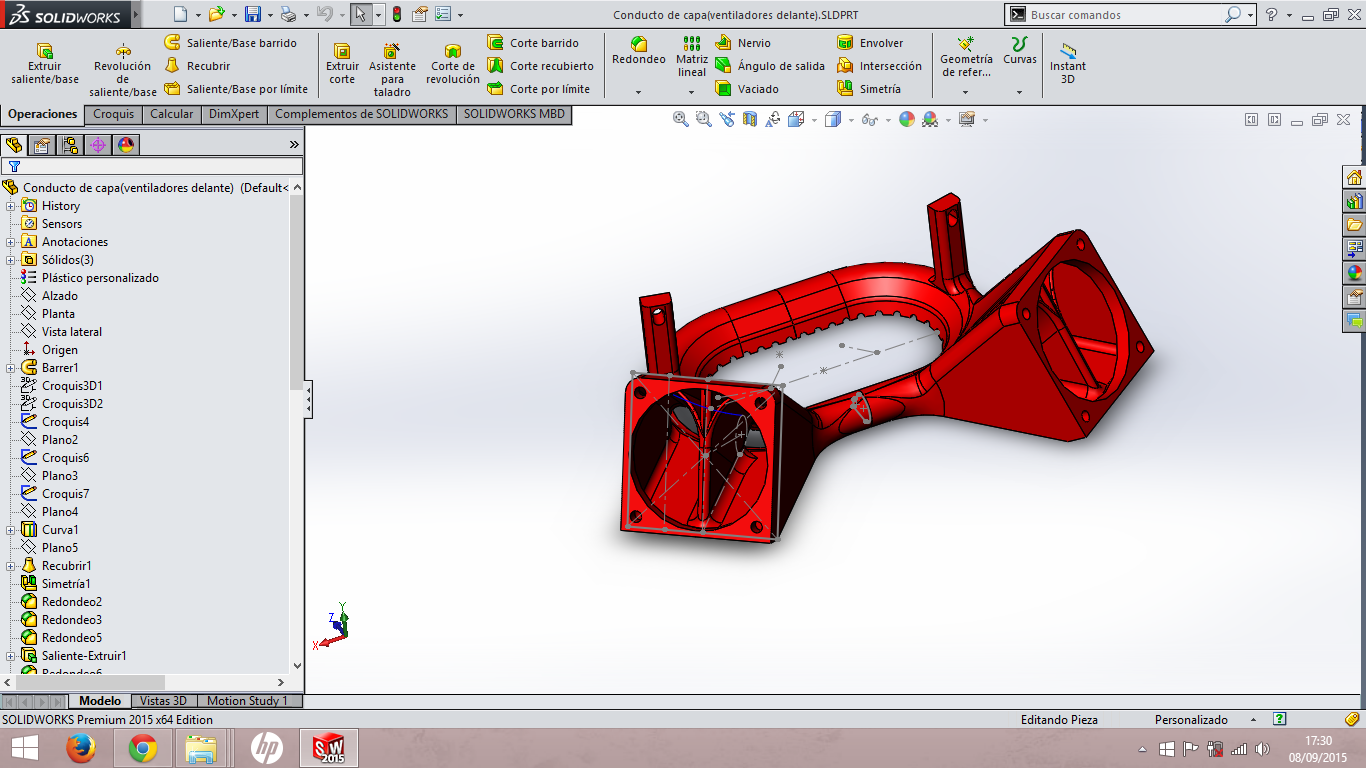Select Corte de revolución tool
The image size is (1366, 768).
click(x=453, y=65)
